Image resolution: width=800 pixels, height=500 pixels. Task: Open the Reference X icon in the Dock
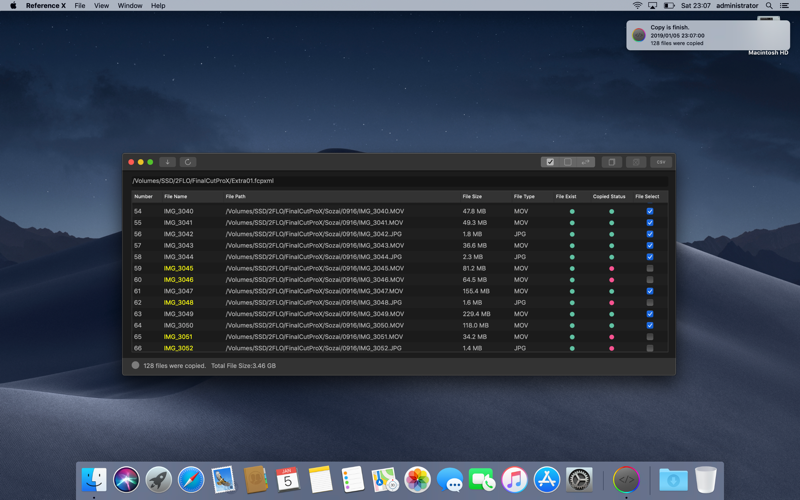pos(626,480)
